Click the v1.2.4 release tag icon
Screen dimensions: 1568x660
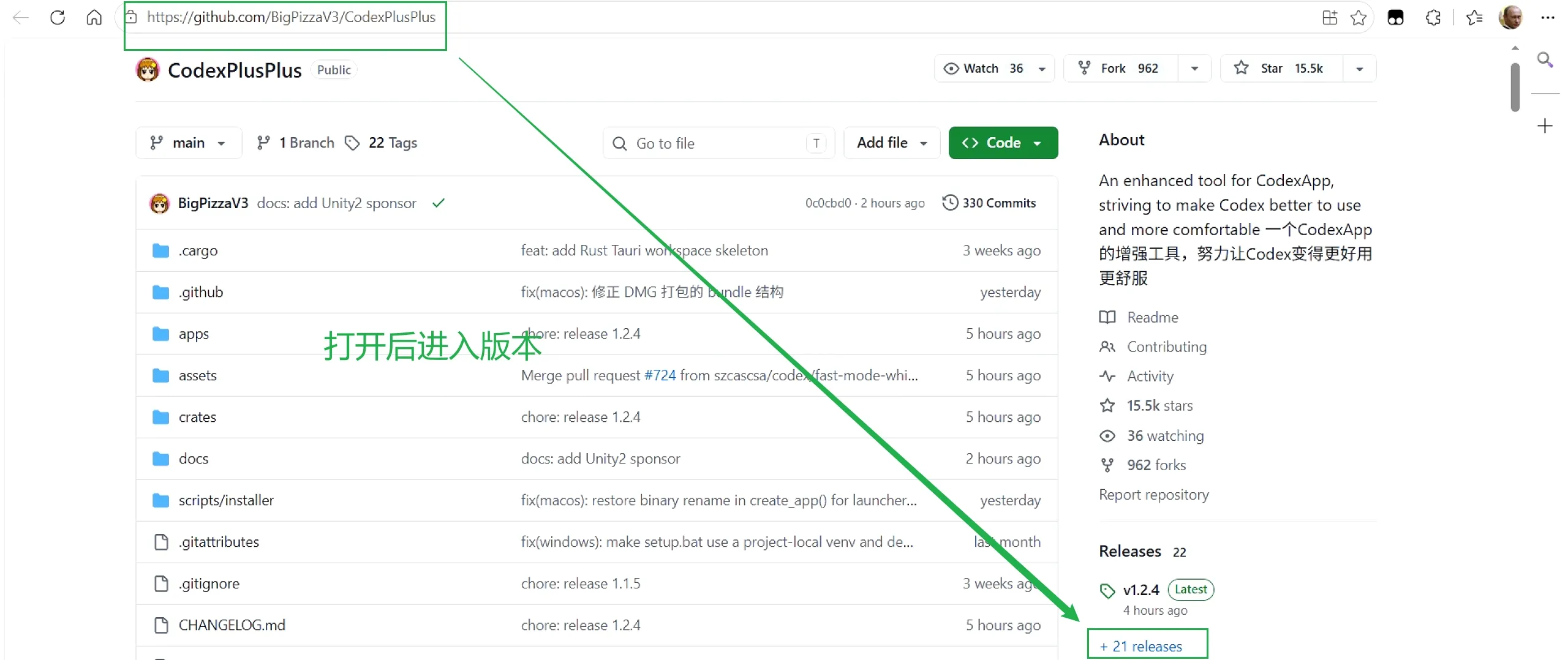coord(1107,591)
